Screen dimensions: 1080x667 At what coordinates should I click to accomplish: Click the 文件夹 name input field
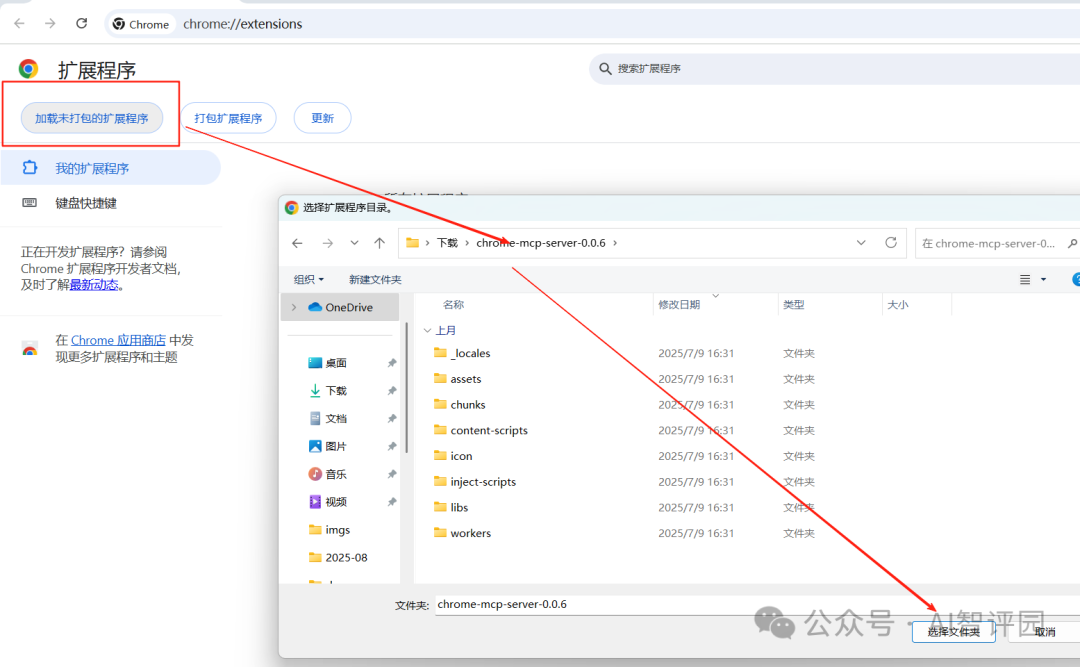(x=757, y=604)
